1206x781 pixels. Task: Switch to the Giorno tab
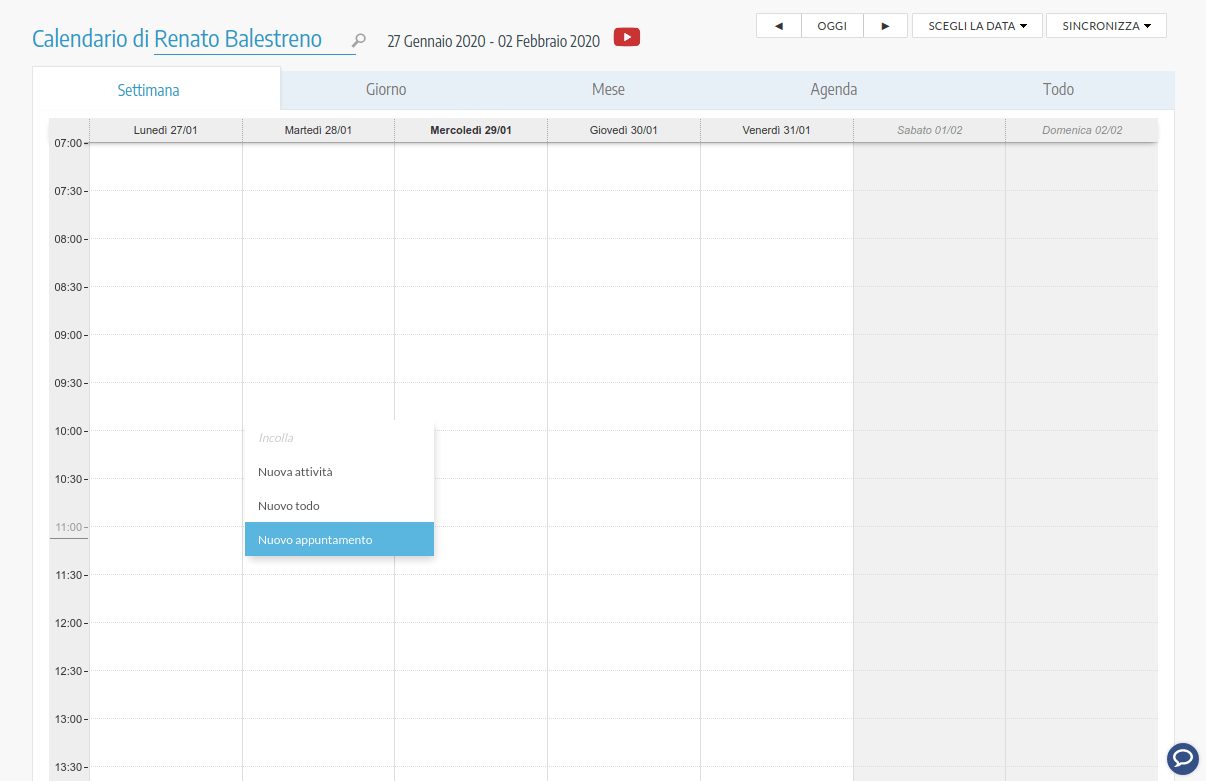coord(386,89)
